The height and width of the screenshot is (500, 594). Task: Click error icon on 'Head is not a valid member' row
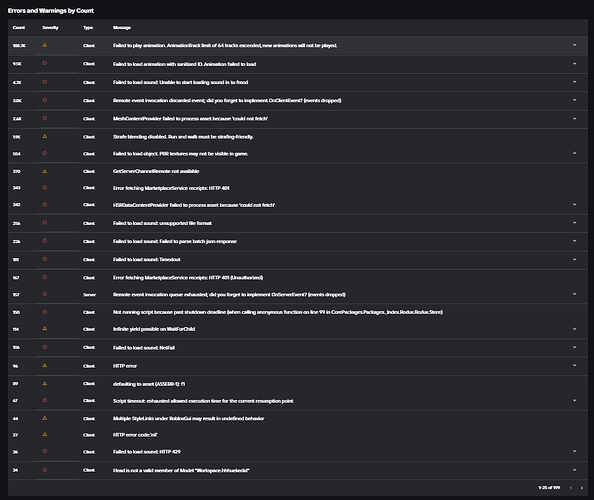(45, 470)
